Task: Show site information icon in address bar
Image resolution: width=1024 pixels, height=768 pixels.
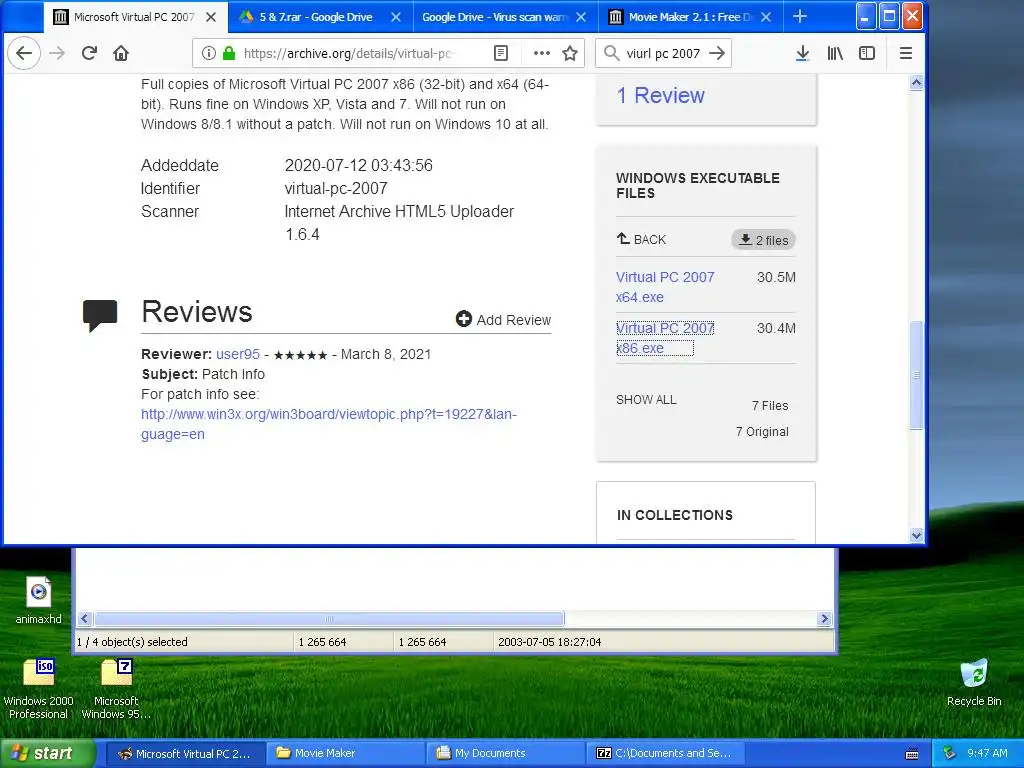Action: (208, 53)
